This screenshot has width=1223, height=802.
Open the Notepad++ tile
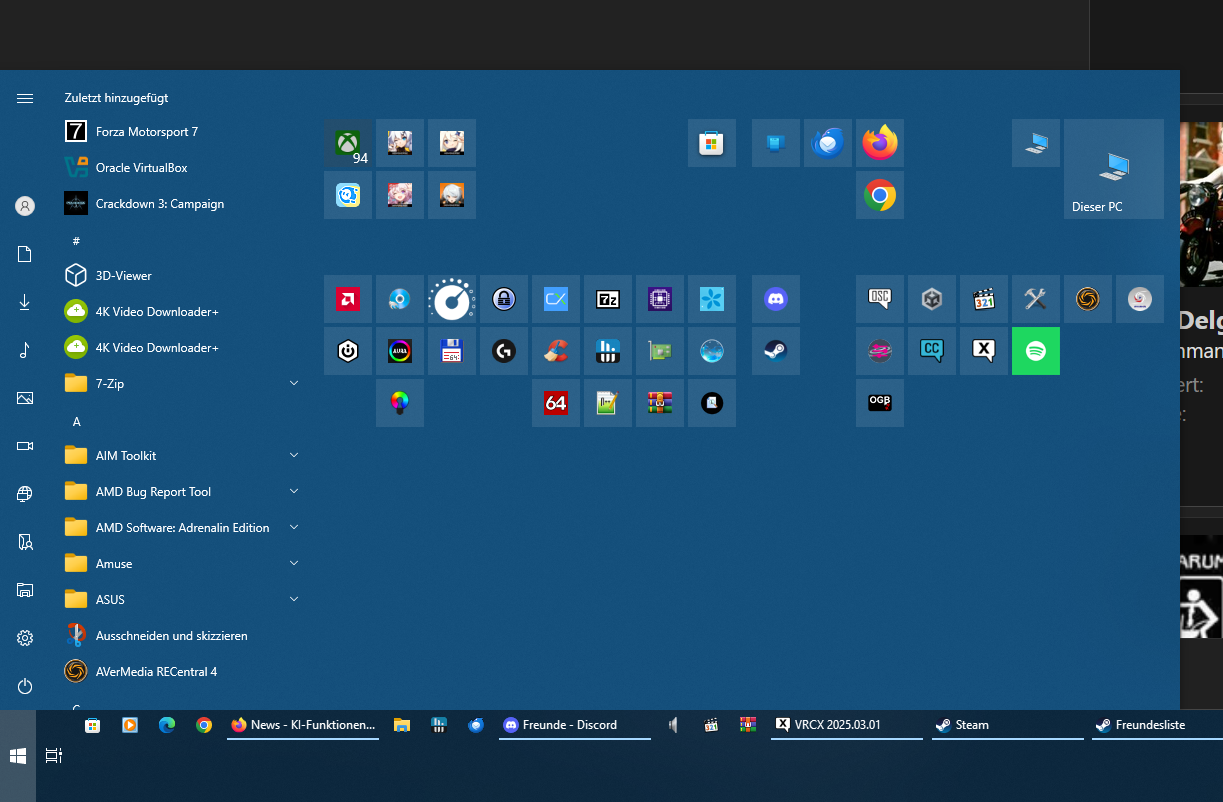click(608, 403)
